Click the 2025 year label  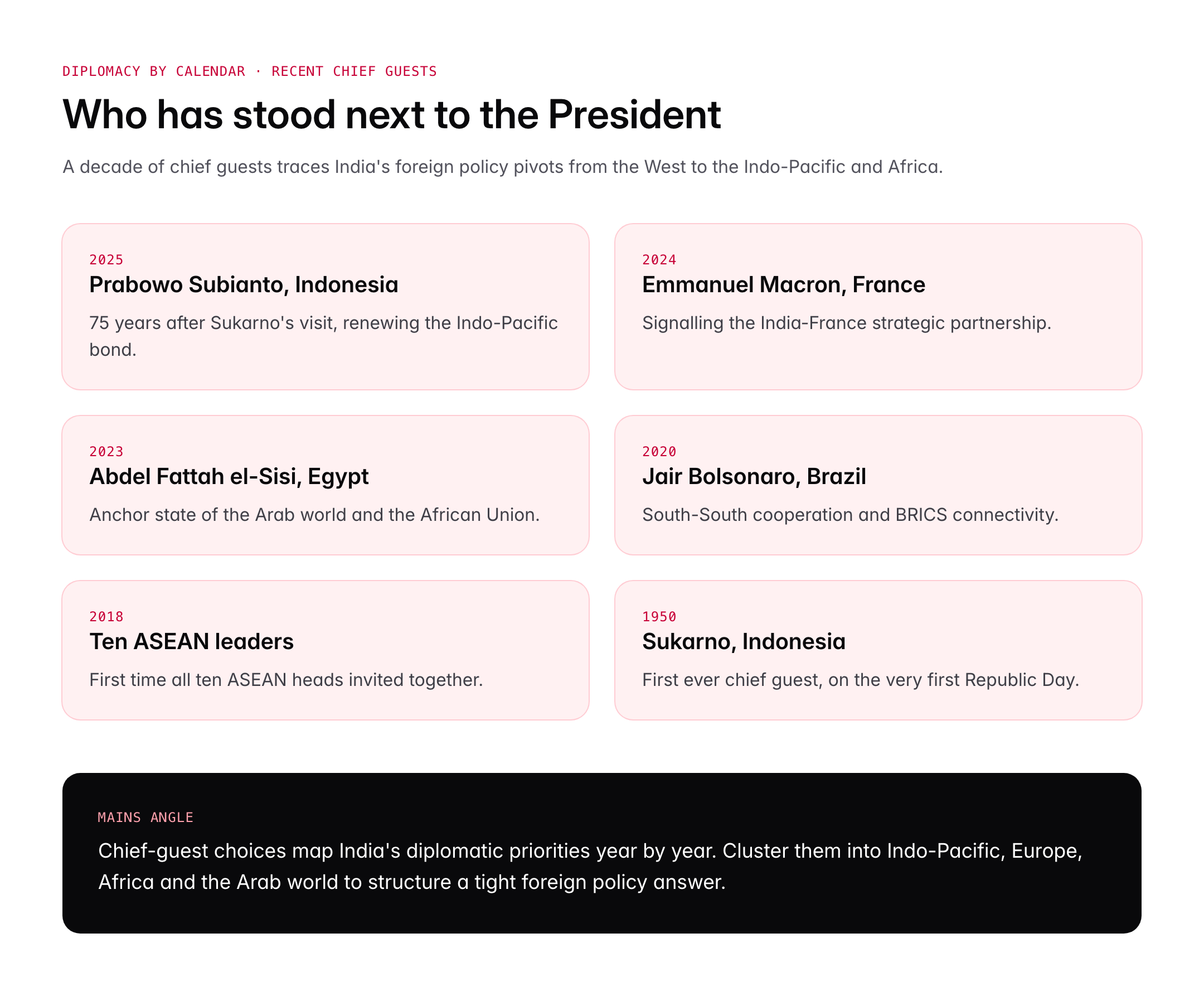106,260
